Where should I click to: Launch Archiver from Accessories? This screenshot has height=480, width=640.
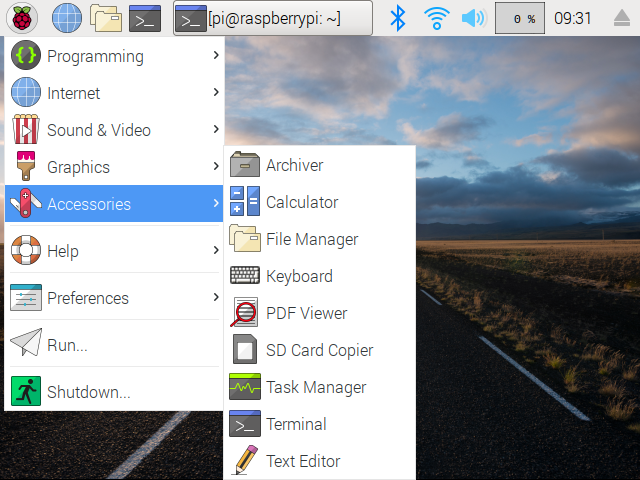coord(320,165)
